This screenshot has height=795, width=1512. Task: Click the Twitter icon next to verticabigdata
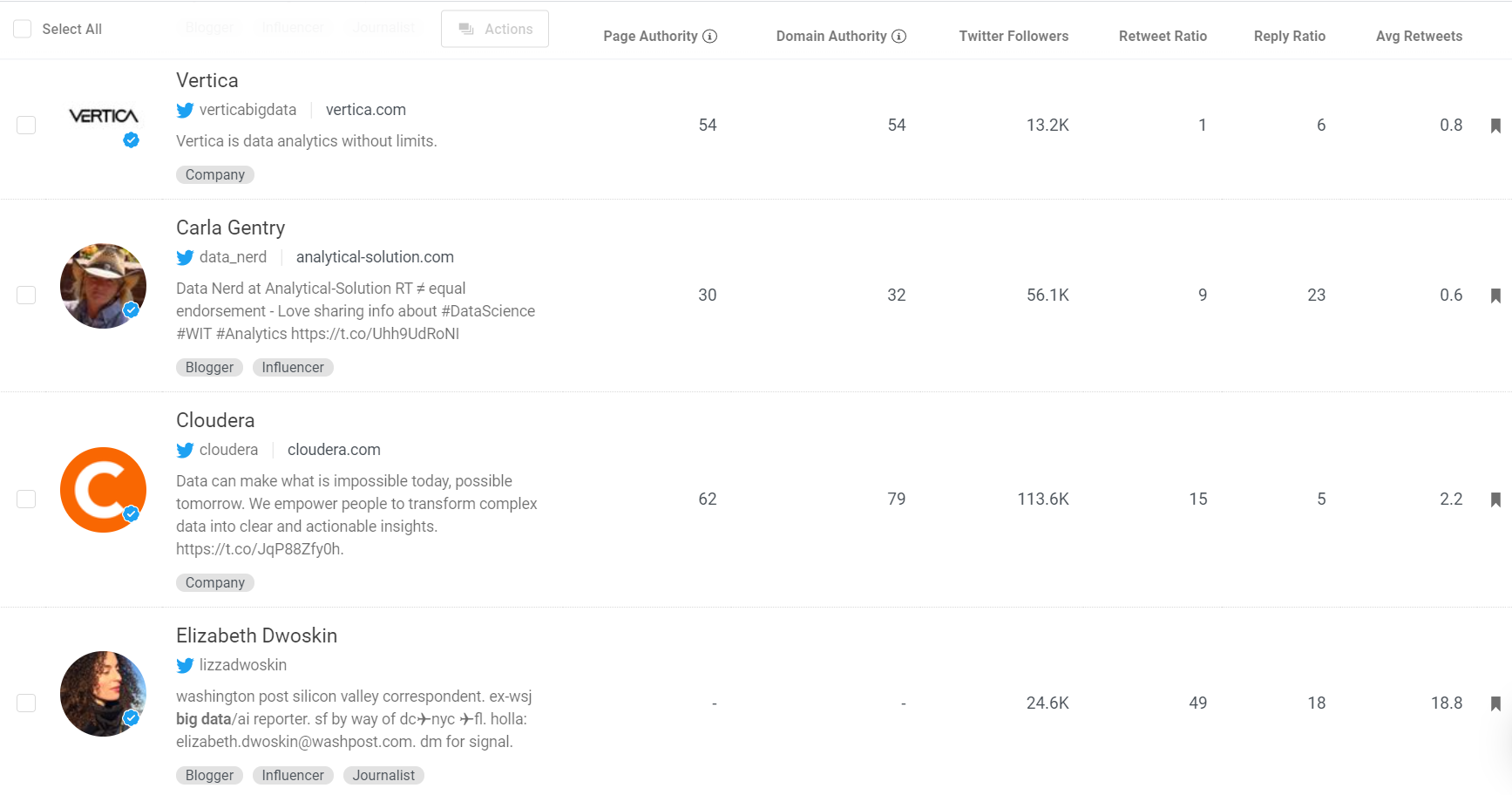point(185,110)
